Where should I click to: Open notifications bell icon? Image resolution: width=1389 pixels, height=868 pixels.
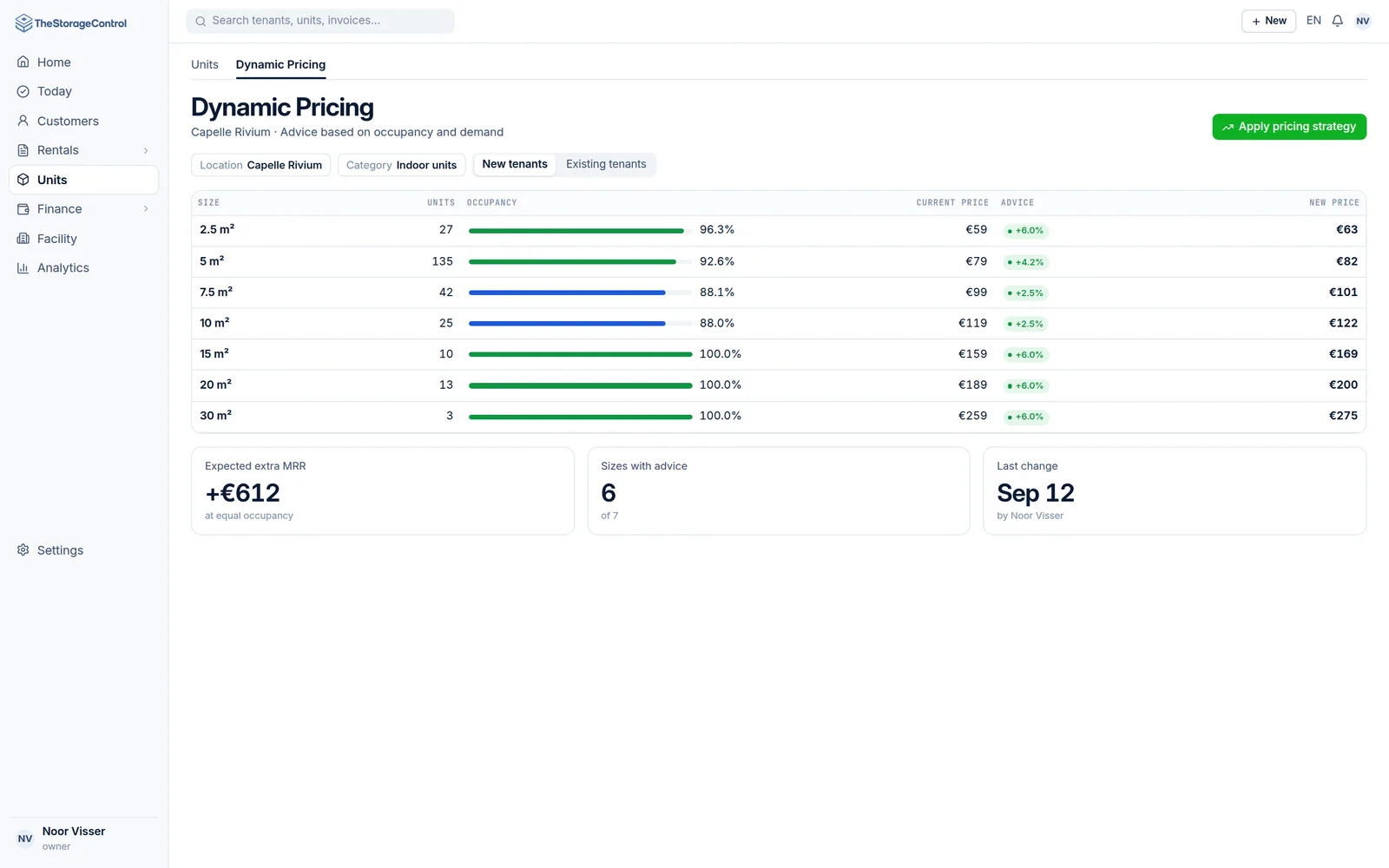pyautogui.click(x=1338, y=21)
